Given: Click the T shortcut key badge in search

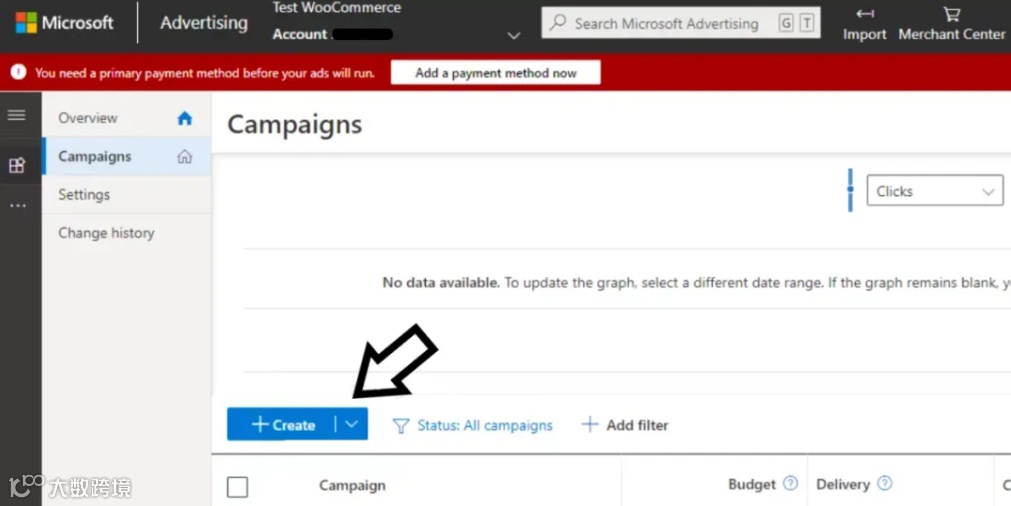Looking at the screenshot, I should tap(806, 23).
